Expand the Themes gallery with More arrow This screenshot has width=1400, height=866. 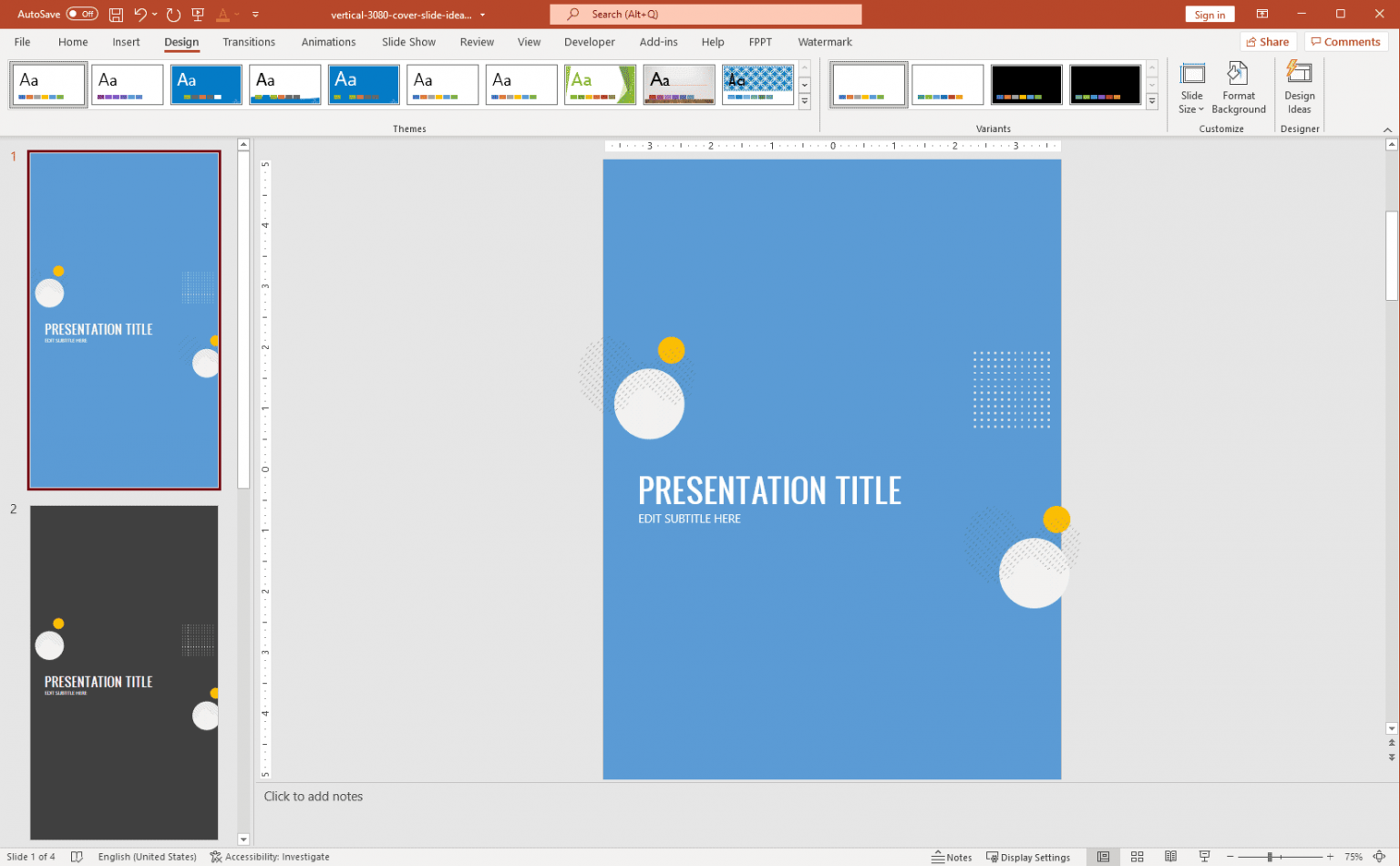[x=804, y=100]
